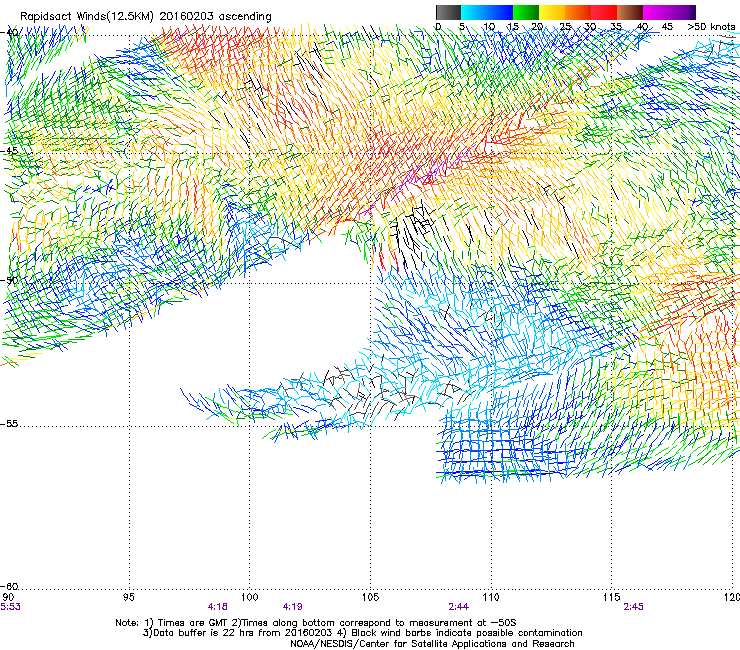Click the -40 latitude axis label
Viewport: 740px width, 650px height.
coord(9,32)
